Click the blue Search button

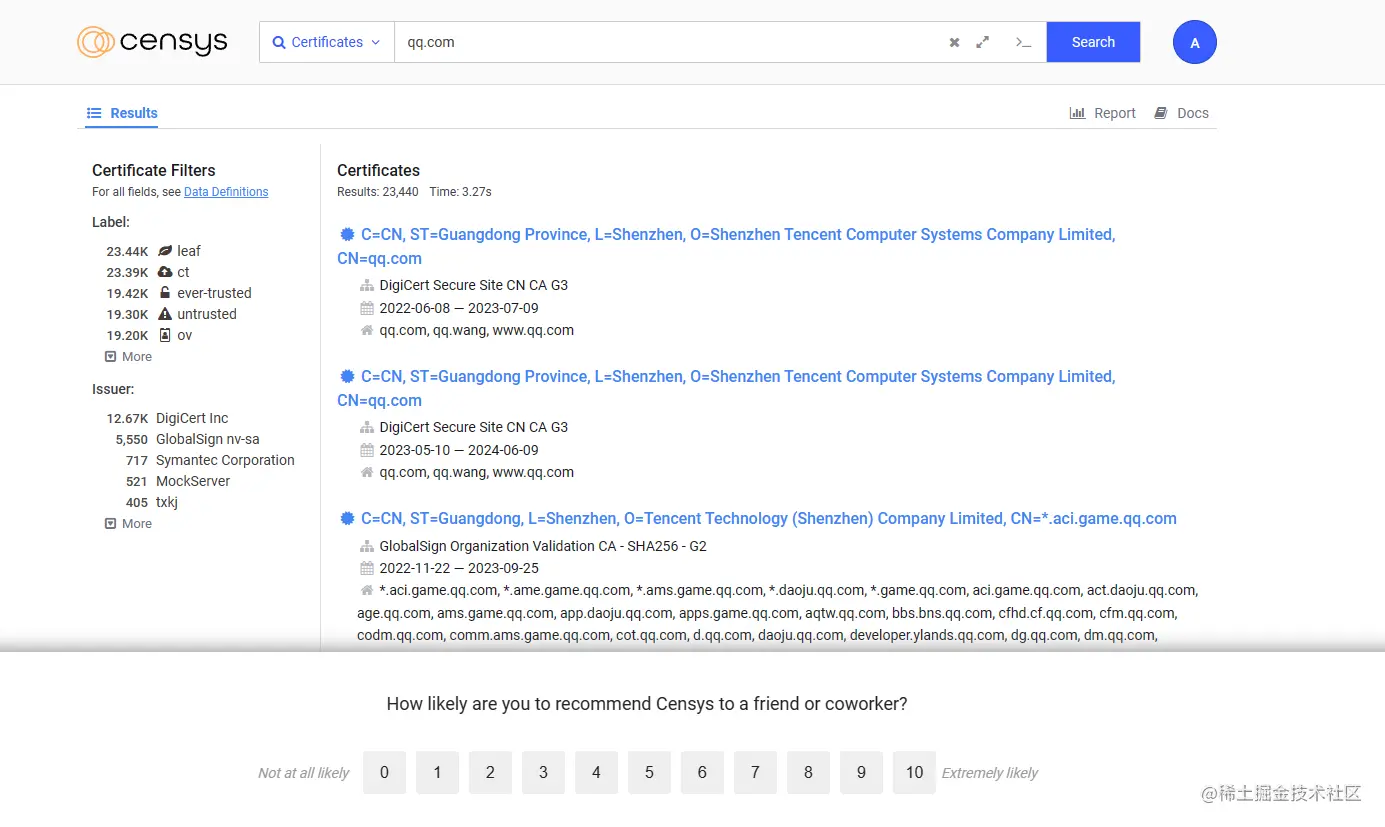(1093, 42)
